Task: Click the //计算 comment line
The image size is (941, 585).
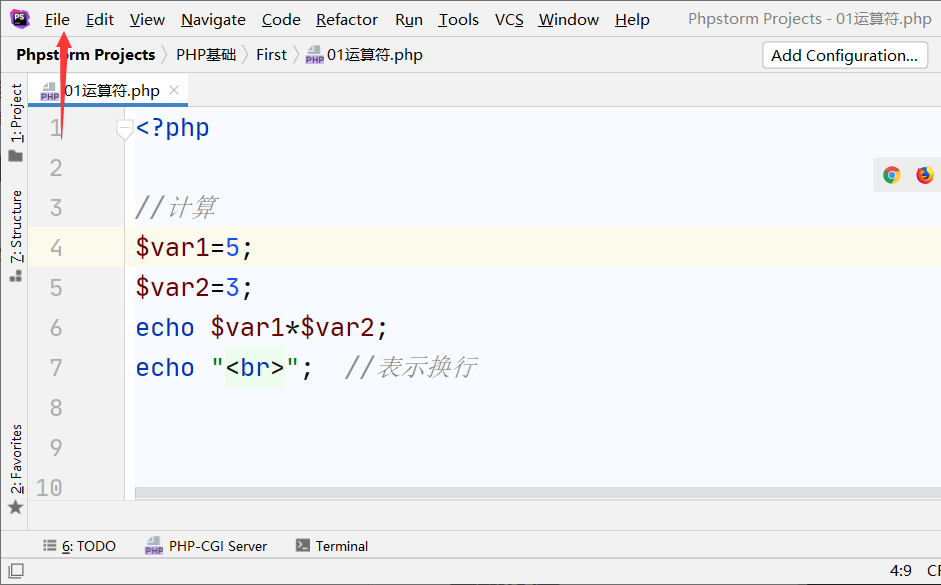Action: tap(176, 208)
